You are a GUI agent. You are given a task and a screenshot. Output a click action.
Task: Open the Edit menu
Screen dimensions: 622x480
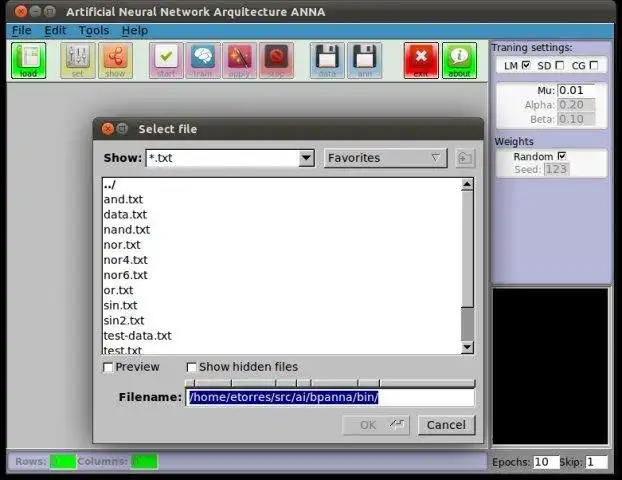pos(55,31)
